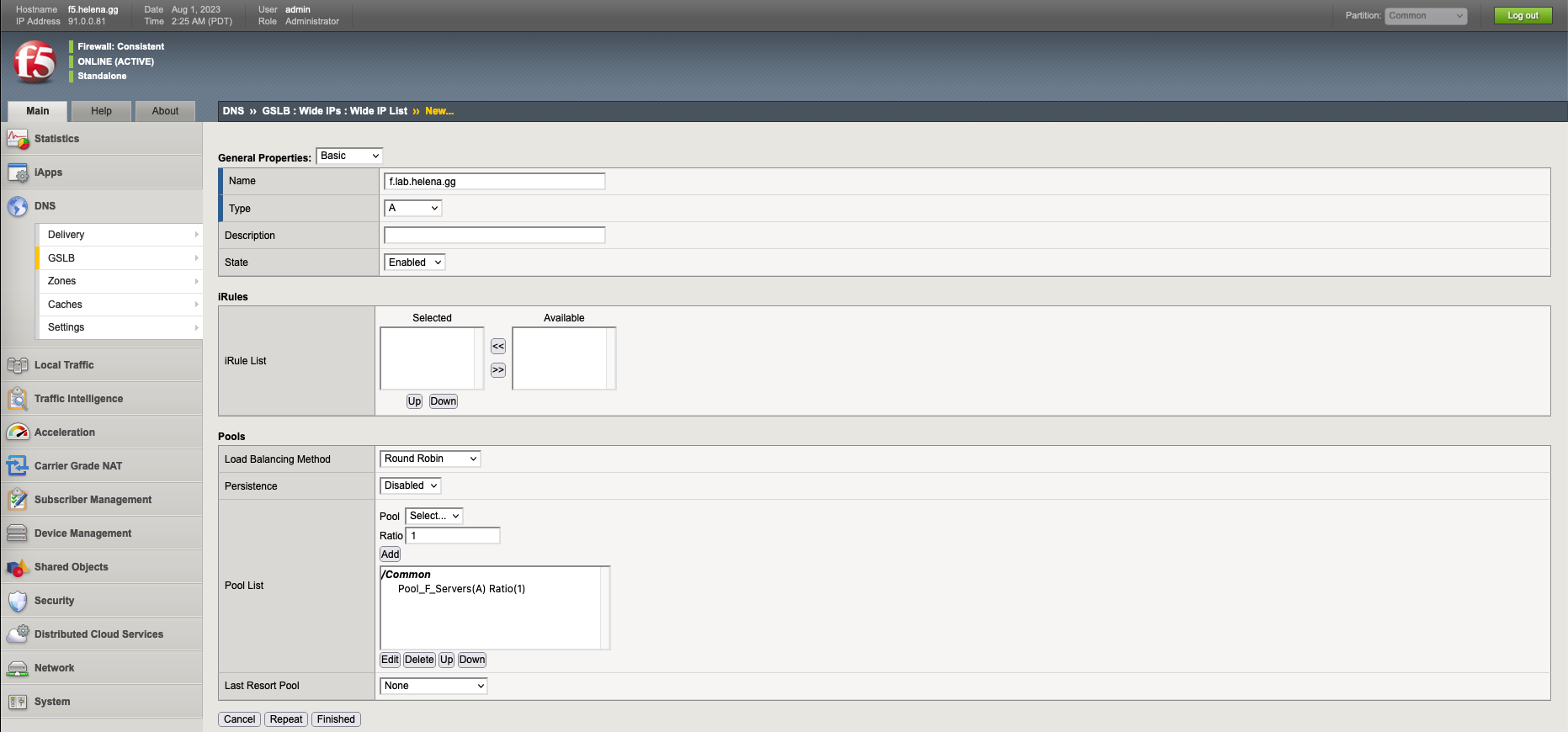Open the Last Resort Pool dropdown
The height and width of the screenshot is (732, 1568).
[x=433, y=686]
